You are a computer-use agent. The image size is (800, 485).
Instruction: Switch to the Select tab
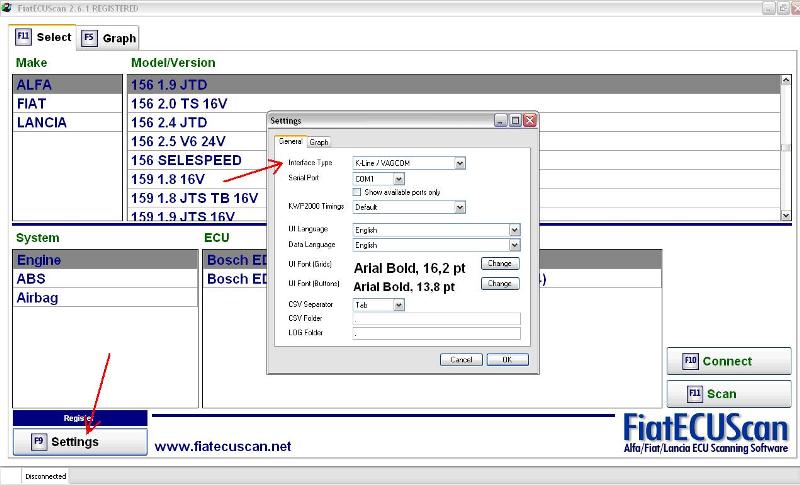[x=42, y=37]
